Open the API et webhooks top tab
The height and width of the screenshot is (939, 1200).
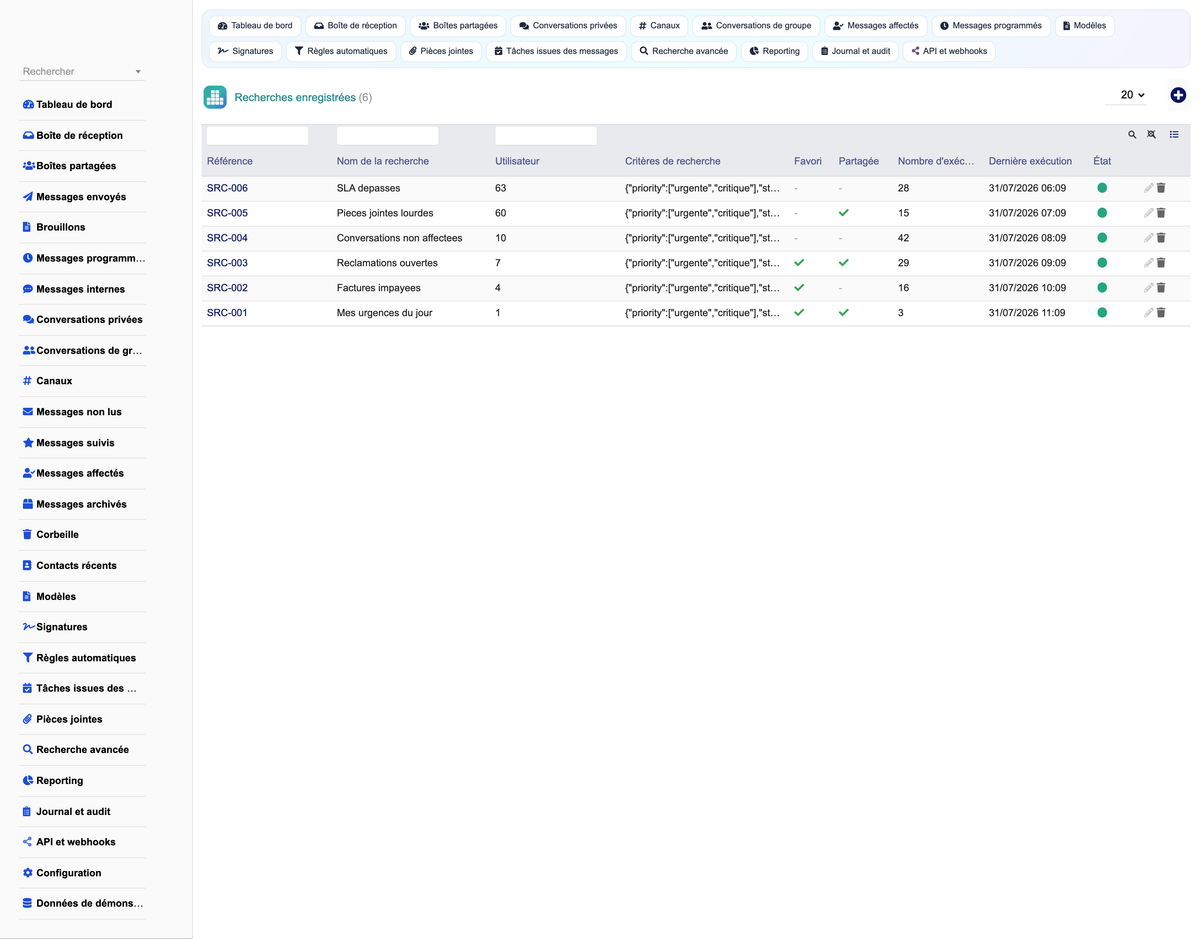point(949,51)
